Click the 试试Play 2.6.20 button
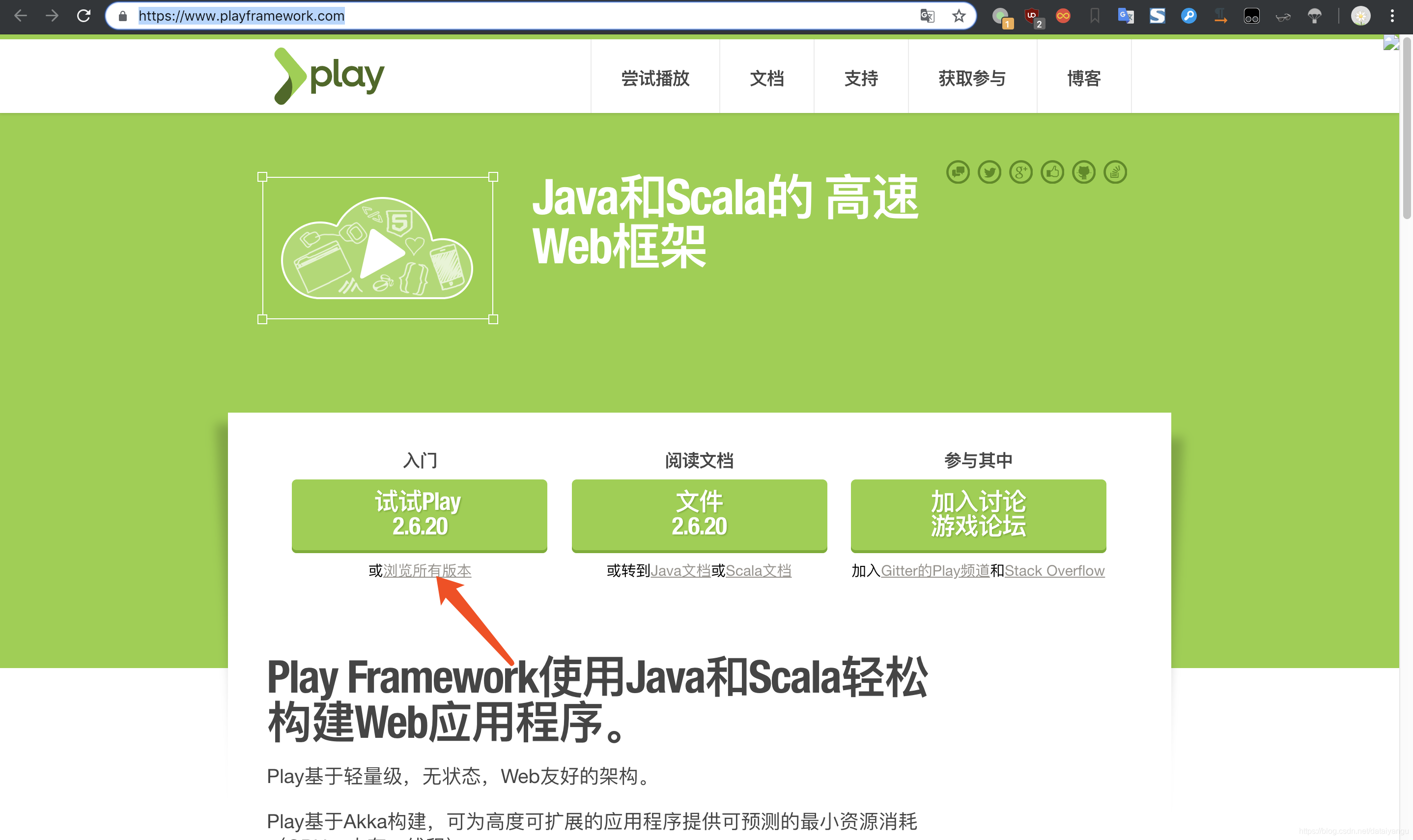Viewport: 1413px width, 840px height. (x=419, y=515)
